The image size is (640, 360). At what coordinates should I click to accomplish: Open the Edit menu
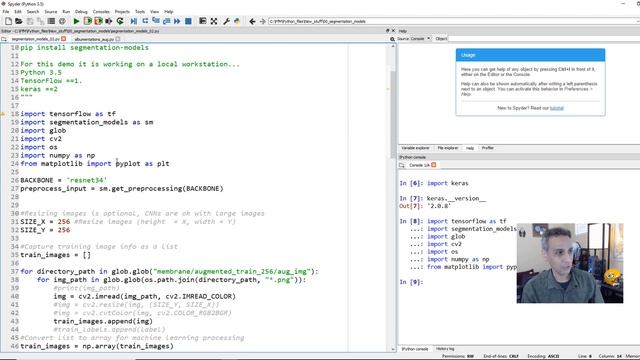pyautogui.click(x=18, y=11)
